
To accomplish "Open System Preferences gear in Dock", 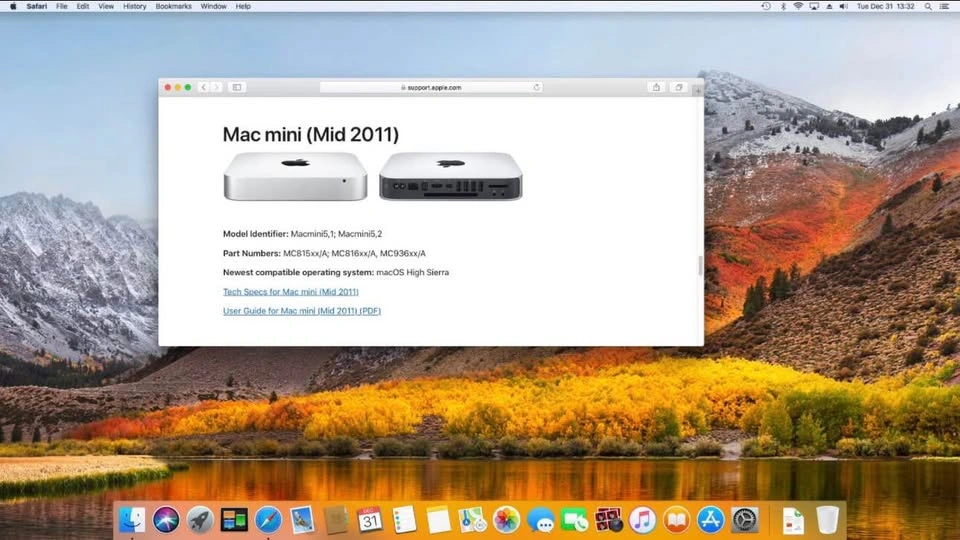I will [744, 520].
